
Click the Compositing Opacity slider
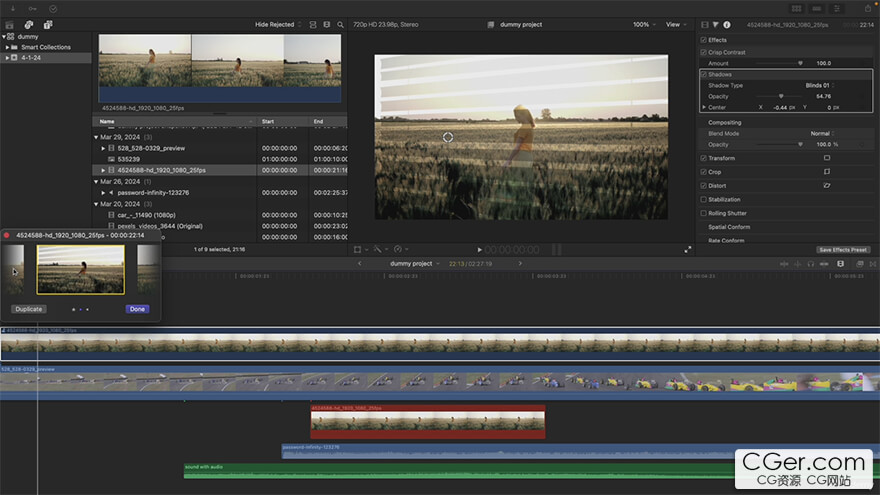[780, 145]
